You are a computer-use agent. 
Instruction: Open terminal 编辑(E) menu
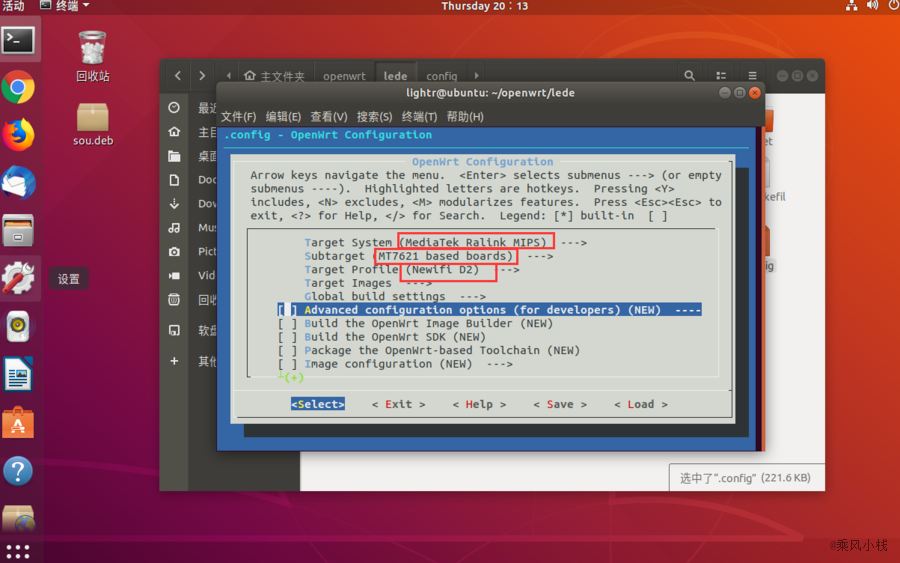tap(283, 117)
